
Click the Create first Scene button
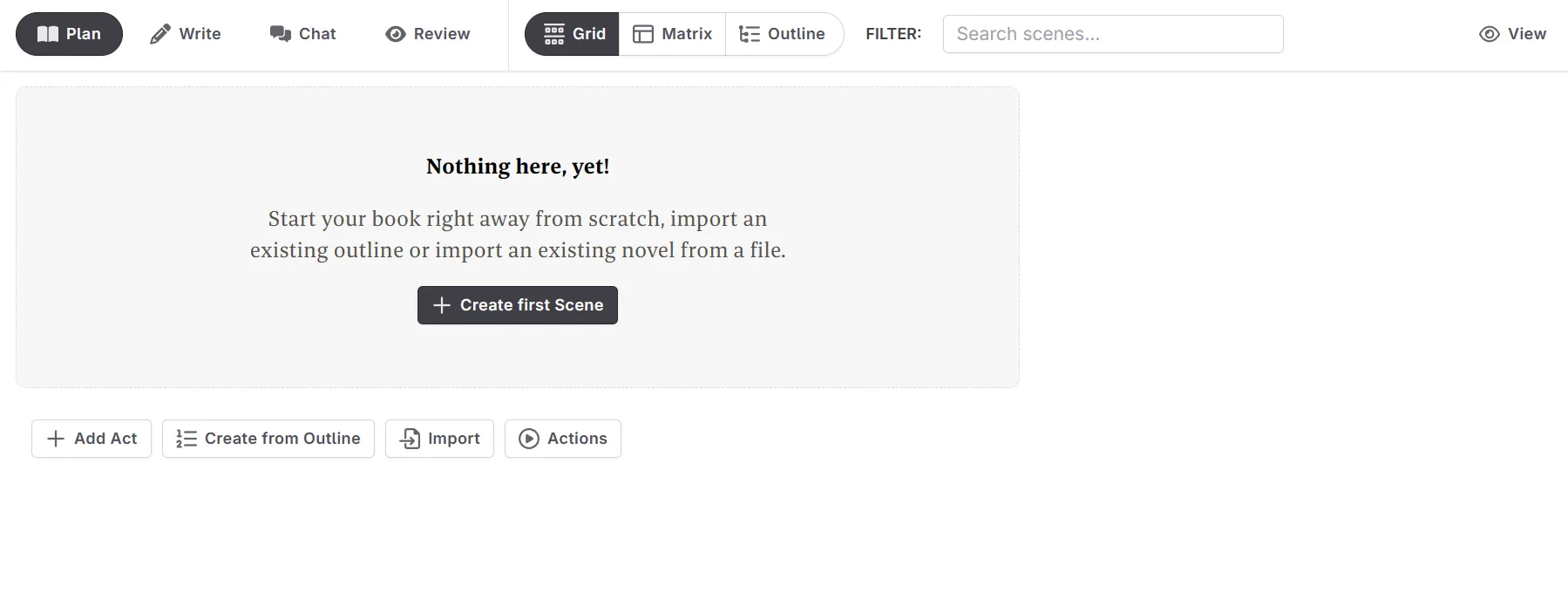pyautogui.click(x=518, y=305)
